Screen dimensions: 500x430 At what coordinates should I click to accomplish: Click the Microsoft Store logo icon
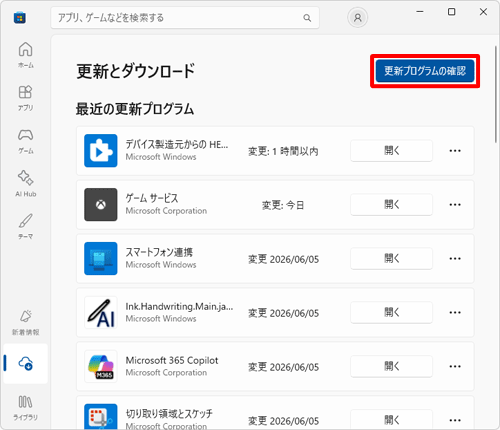point(20,17)
